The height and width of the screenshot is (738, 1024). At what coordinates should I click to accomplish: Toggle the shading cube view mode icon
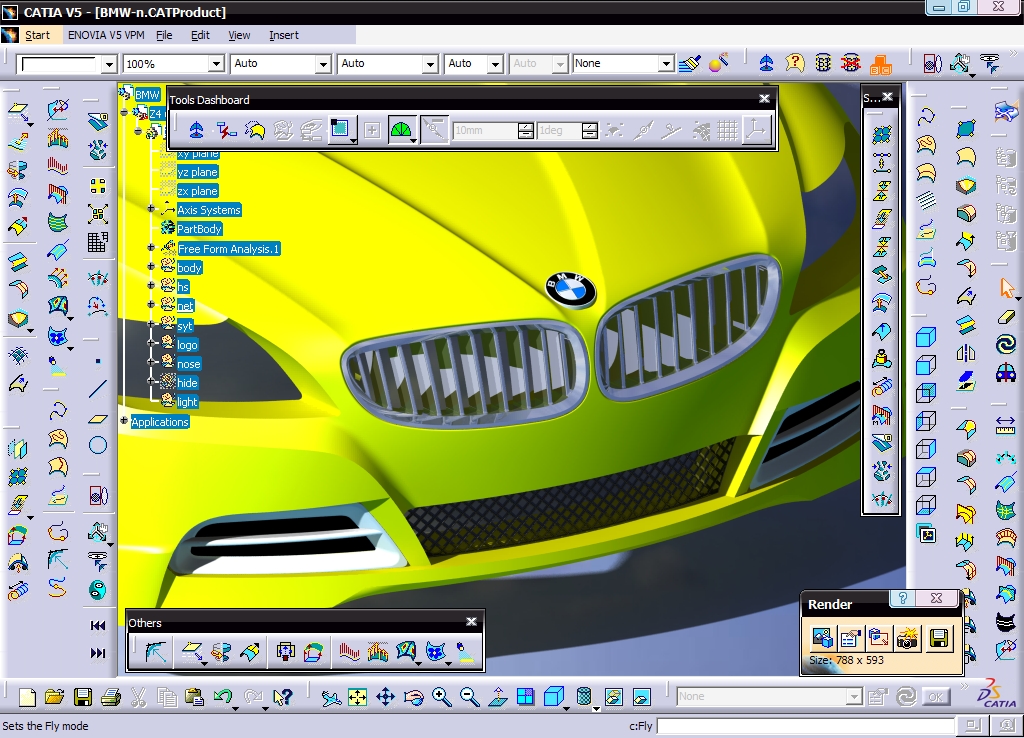point(554,697)
